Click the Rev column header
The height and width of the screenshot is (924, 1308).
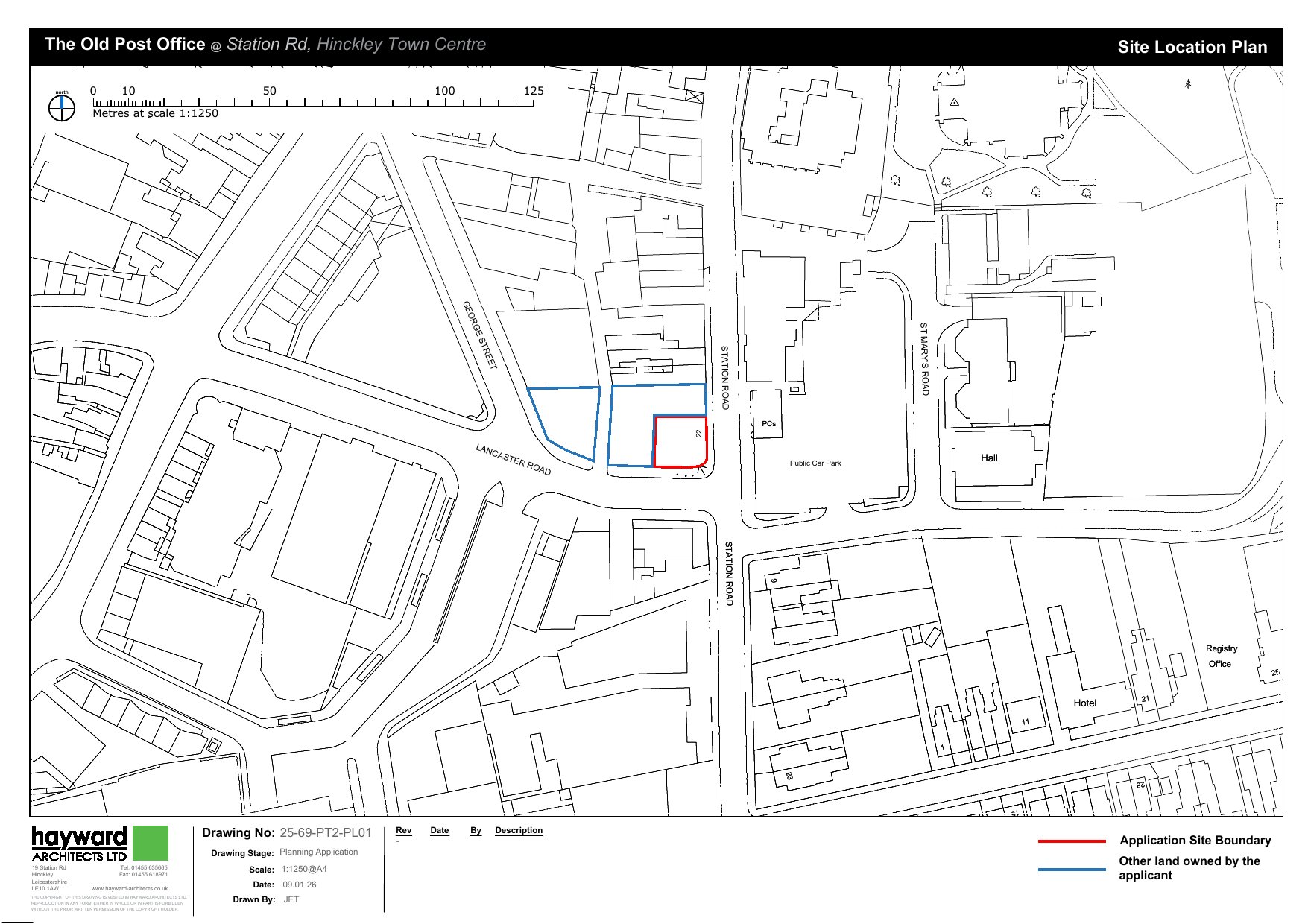[x=403, y=830]
